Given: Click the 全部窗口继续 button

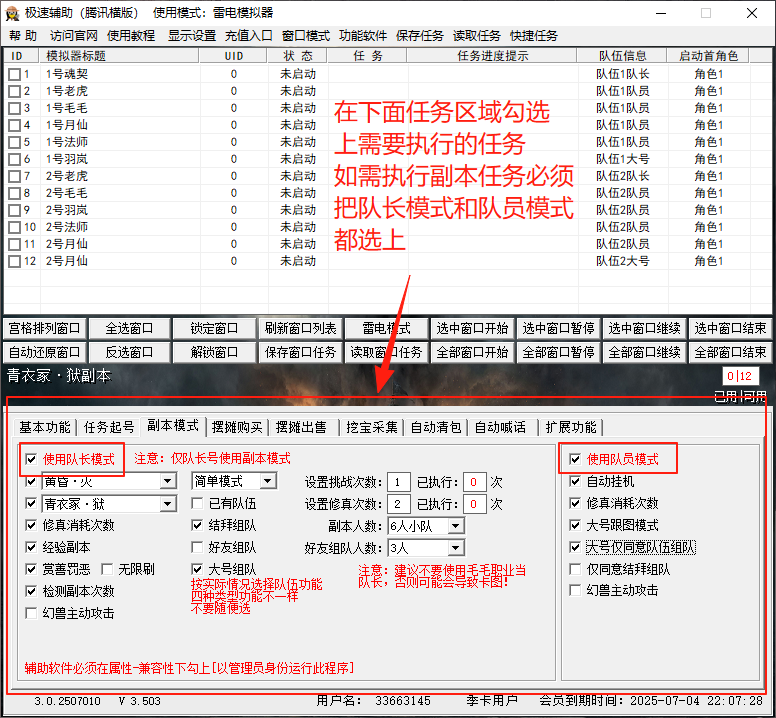Looking at the screenshot, I should tap(644, 352).
